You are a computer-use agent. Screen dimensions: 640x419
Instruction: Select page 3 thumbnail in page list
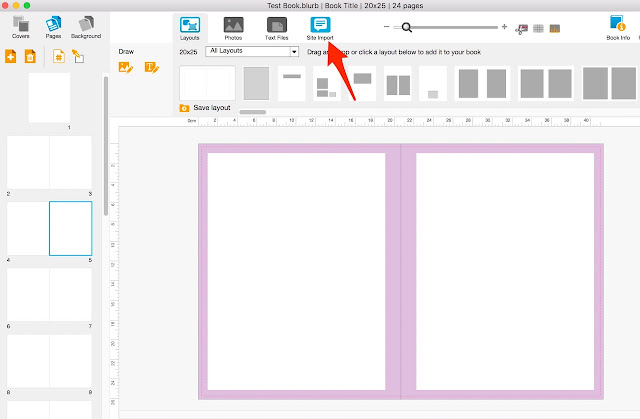coord(71,162)
